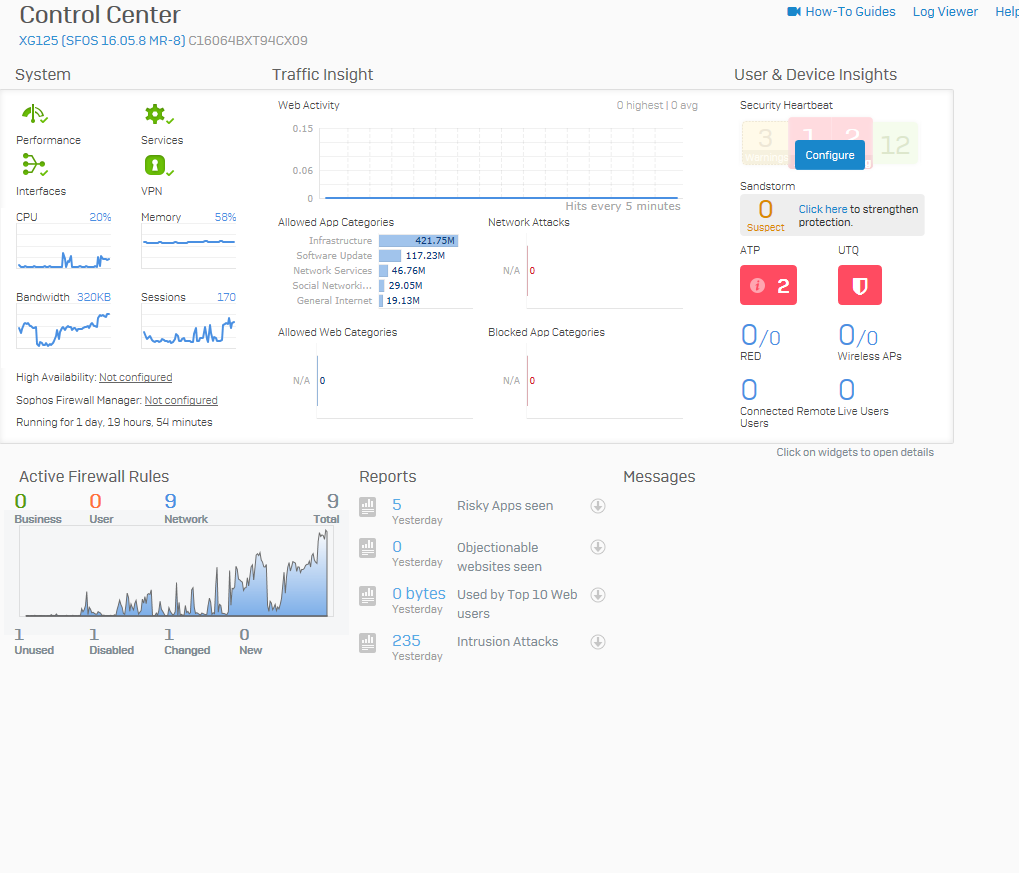The height and width of the screenshot is (873, 1019).
Task: Click the Connected Remote Users count
Action: pos(749,390)
